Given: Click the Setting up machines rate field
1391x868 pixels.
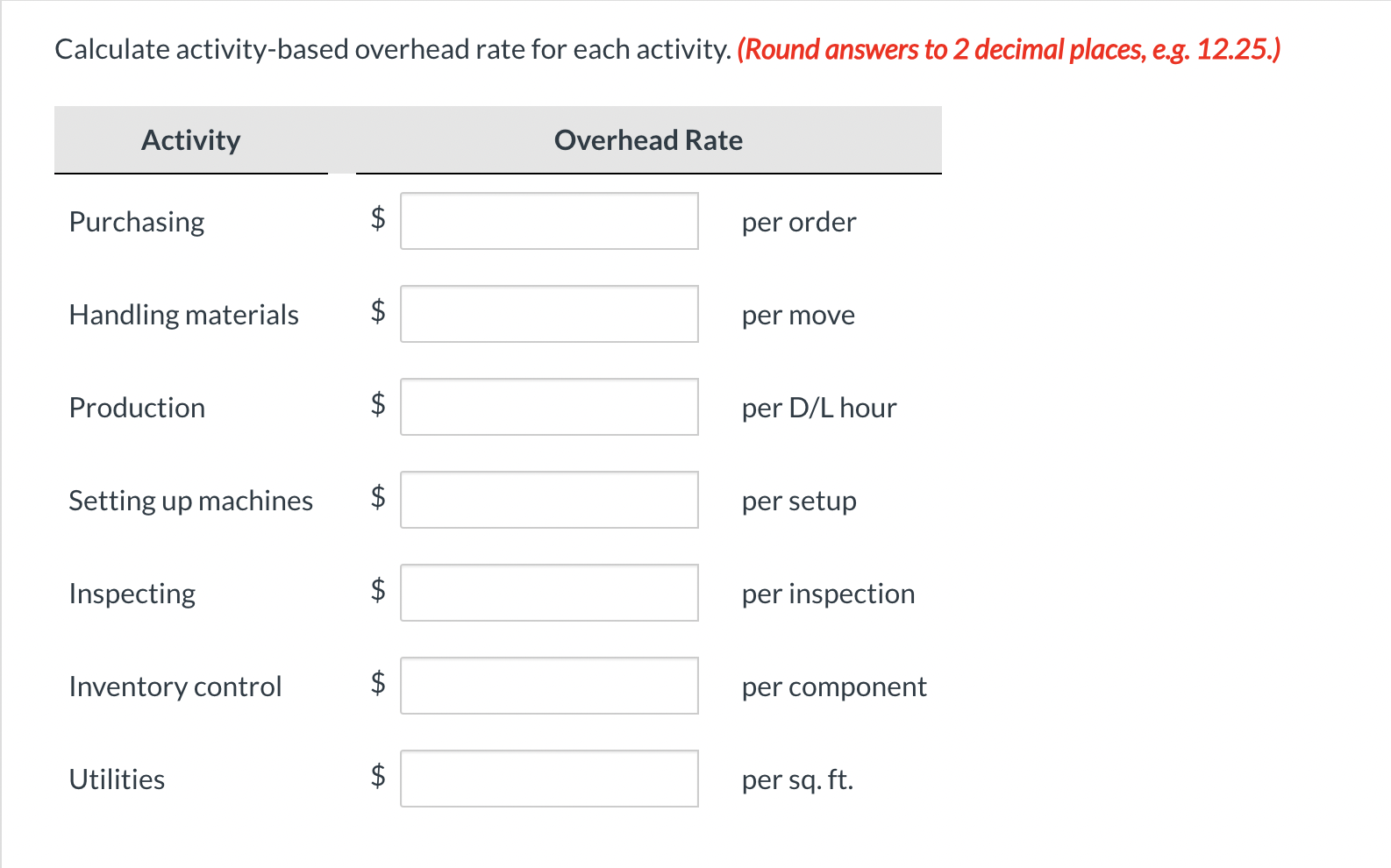Looking at the screenshot, I should [549, 500].
